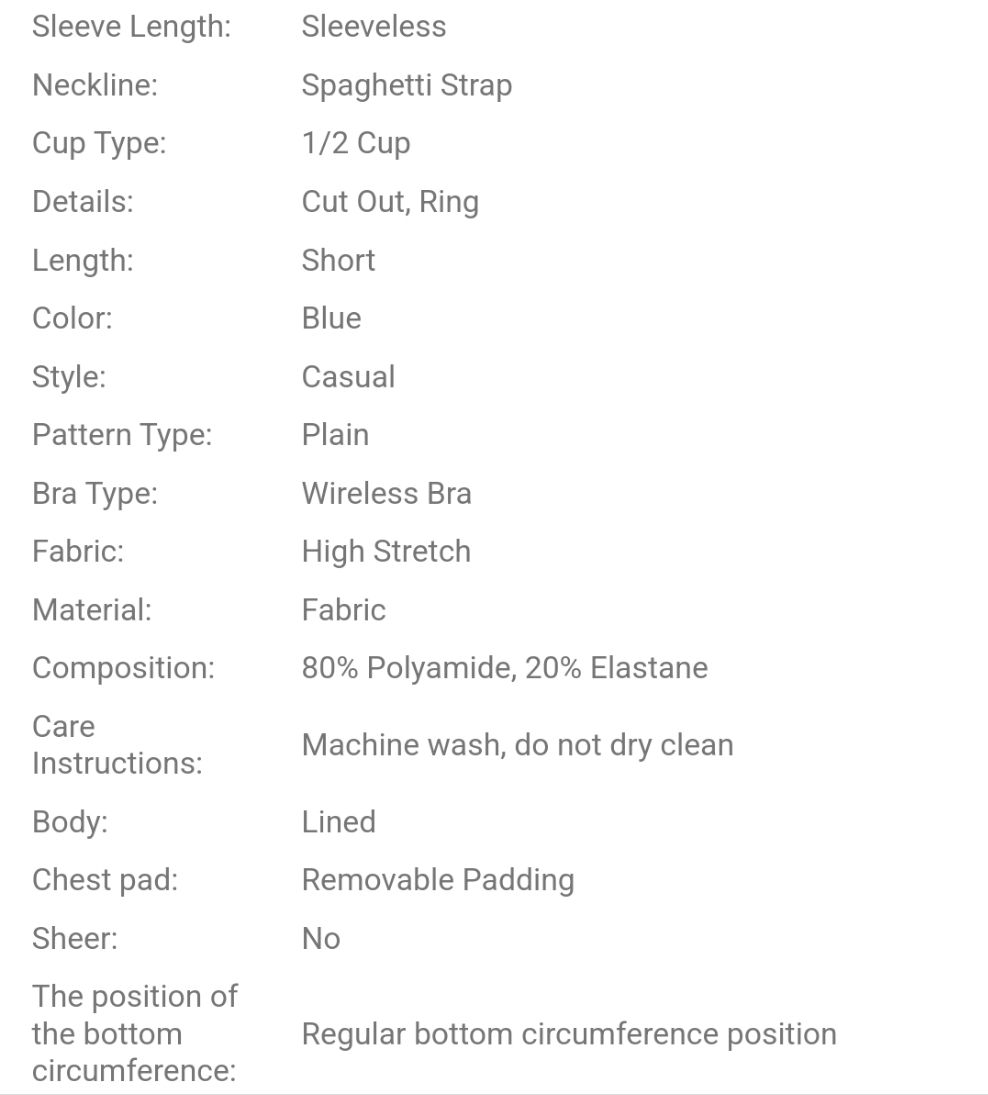The width and height of the screenshot is (988, 1095).
Task: Click the High Stretch fabric value
Action: [386, 551]
